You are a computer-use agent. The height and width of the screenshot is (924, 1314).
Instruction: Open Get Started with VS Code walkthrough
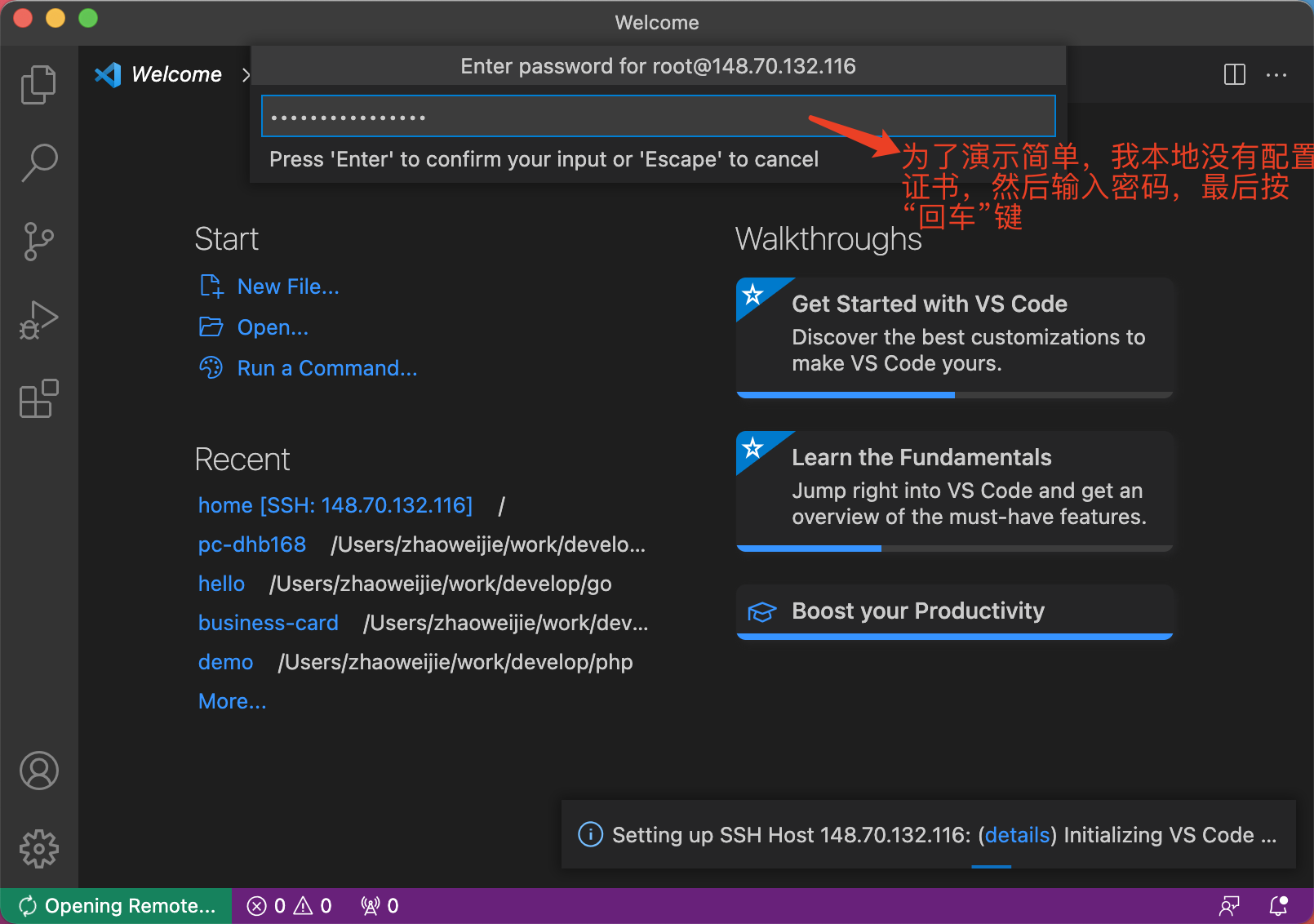click(954, 338)
